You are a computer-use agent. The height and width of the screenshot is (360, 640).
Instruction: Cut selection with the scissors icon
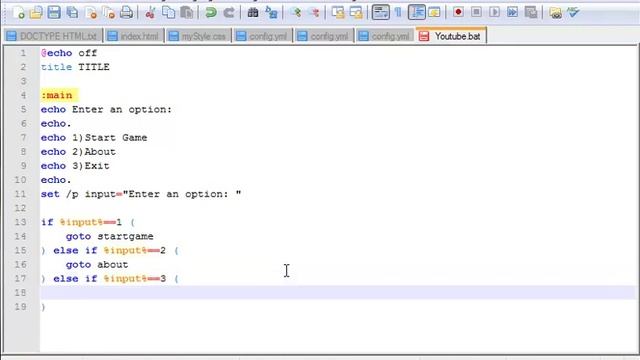pyautogui.click(x=150, y=13)
